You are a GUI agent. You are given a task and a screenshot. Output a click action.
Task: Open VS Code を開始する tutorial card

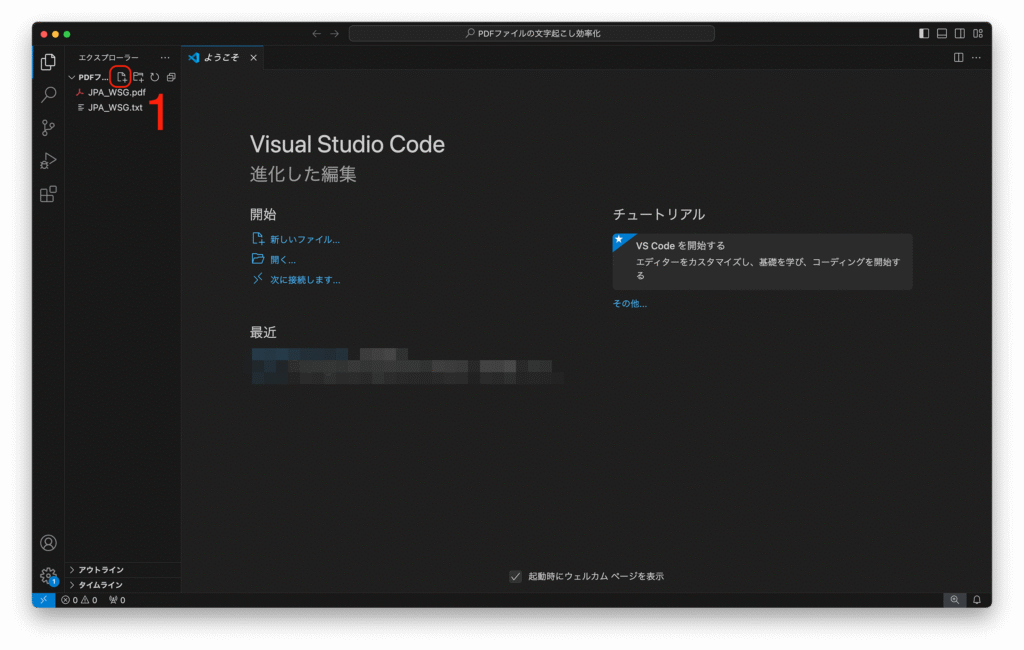click(x=762, y=261)
